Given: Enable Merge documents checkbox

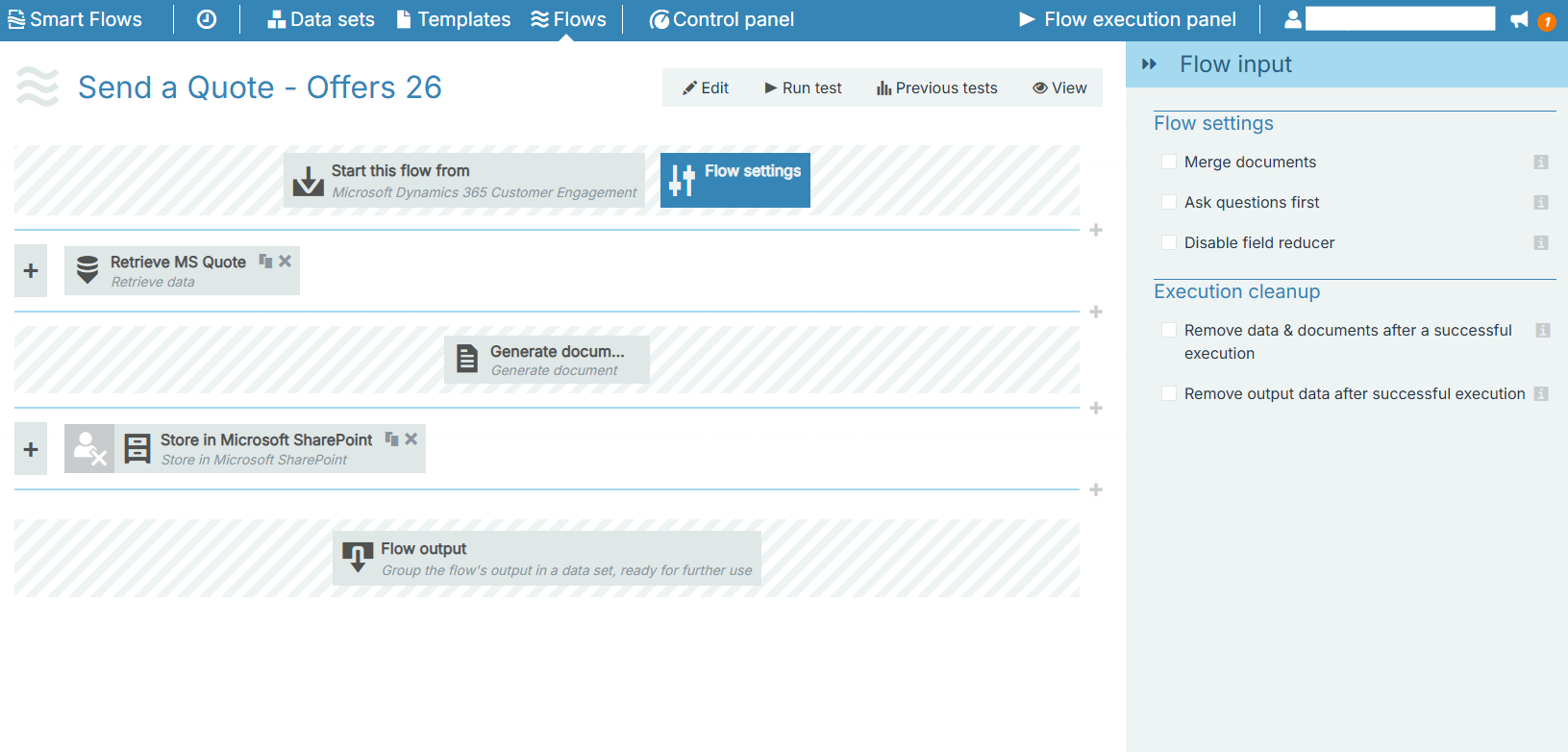Looking at the screenshot, I should tap(1169, 162).
